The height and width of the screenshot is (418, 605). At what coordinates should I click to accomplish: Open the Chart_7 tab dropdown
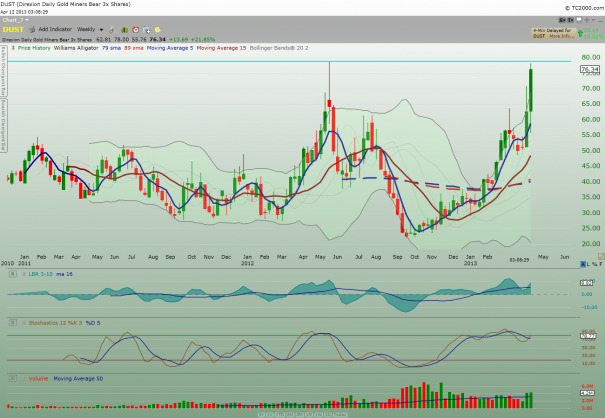(x=15, y=20)
